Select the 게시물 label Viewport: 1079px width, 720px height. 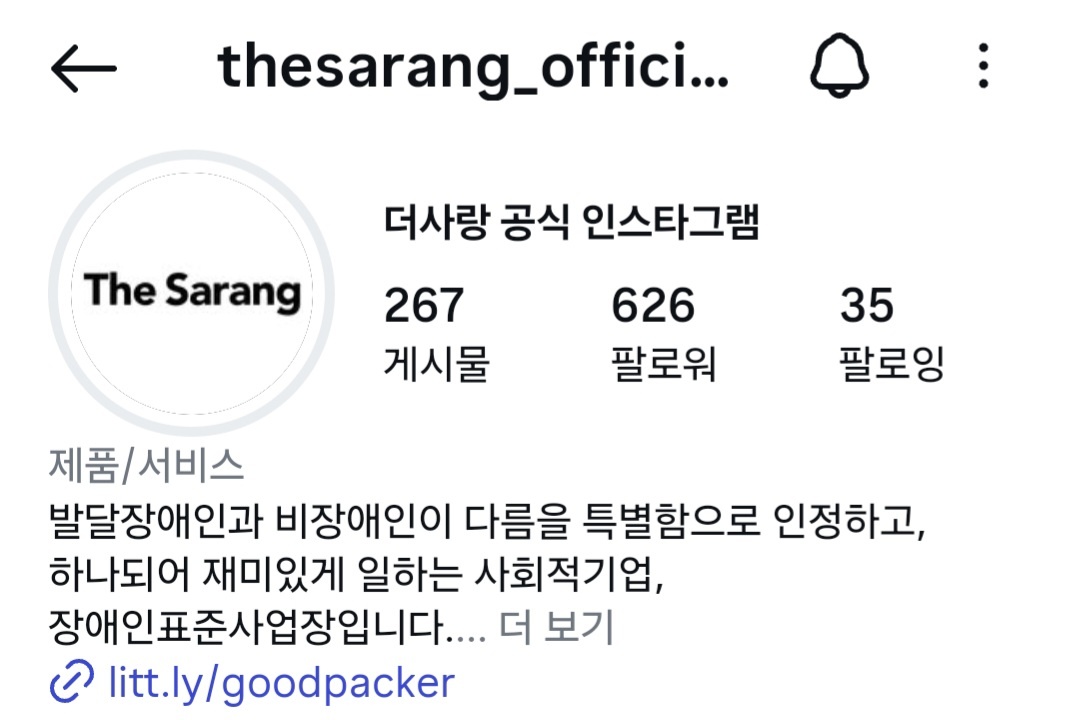[436, 363]
